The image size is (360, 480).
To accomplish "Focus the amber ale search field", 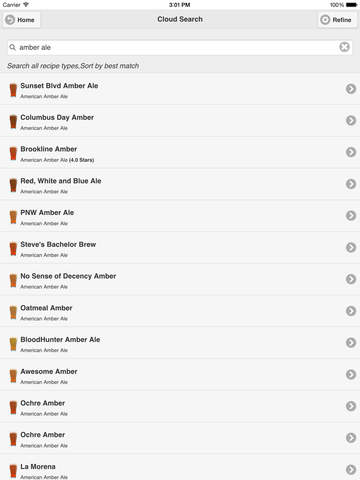I will coord(180,47).
